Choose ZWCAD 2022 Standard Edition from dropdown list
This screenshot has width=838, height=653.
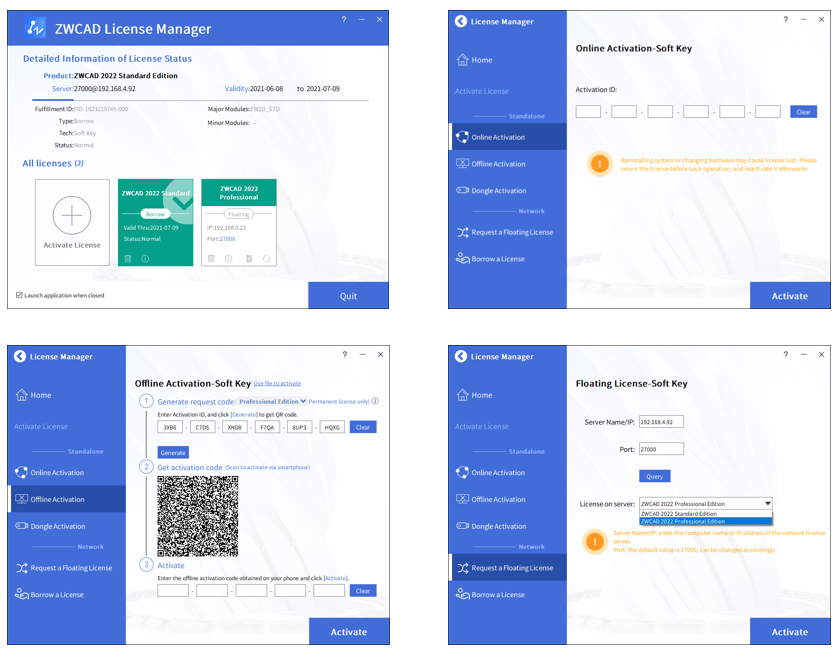pyautogui.click(x=705, y=514)
